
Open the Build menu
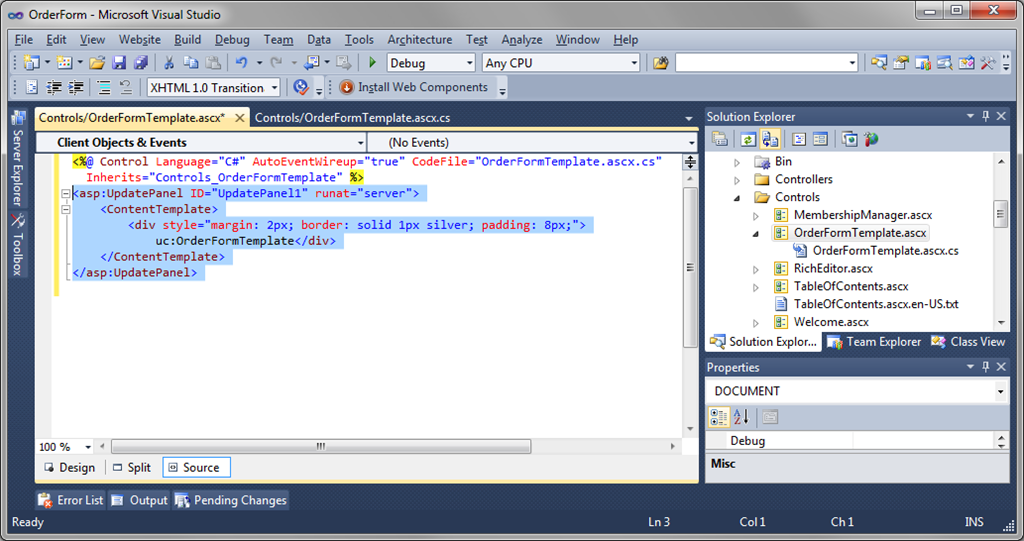(x=187, y=39)
